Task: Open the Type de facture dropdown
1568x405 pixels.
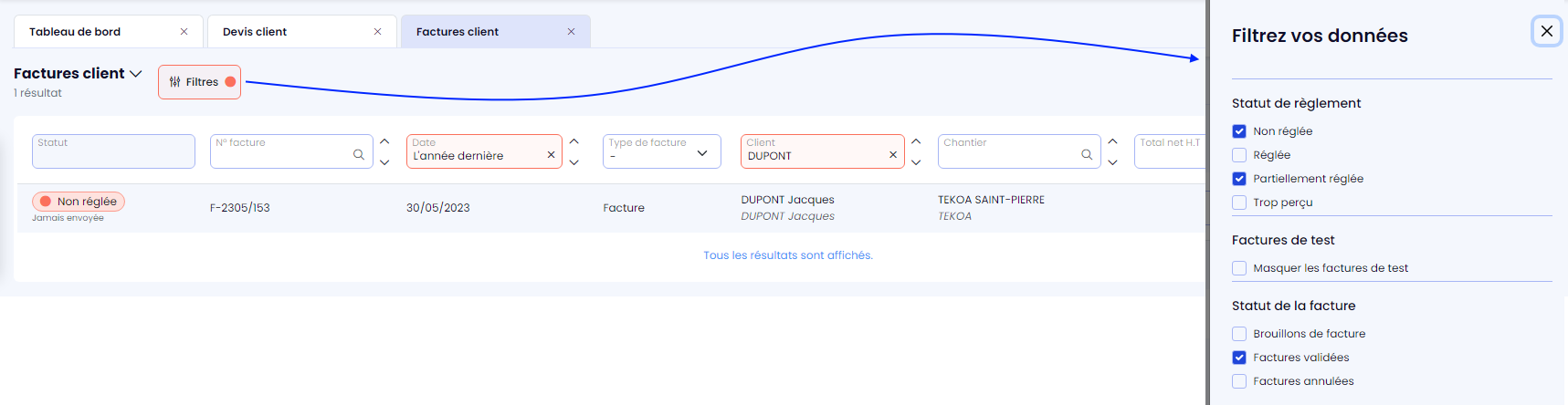Action: click(x=661, y=151)
